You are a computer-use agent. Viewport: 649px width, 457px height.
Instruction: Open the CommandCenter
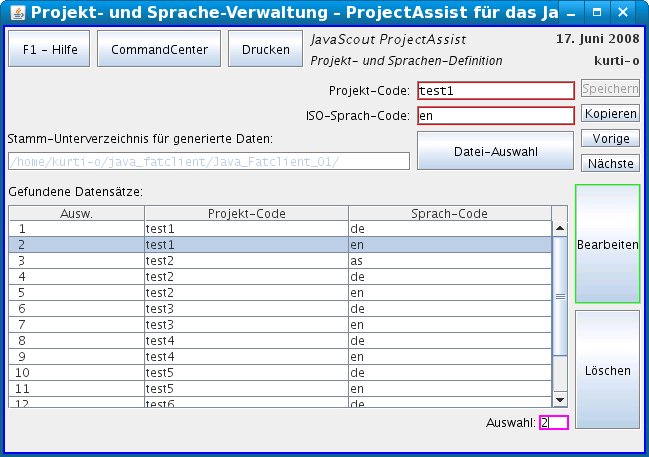point(159,50)
